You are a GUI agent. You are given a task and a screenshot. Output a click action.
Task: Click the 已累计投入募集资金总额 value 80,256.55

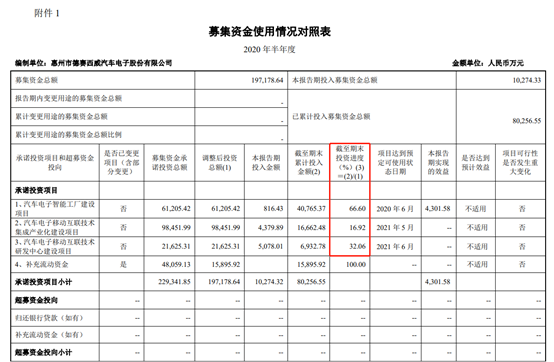pos(526,121)
